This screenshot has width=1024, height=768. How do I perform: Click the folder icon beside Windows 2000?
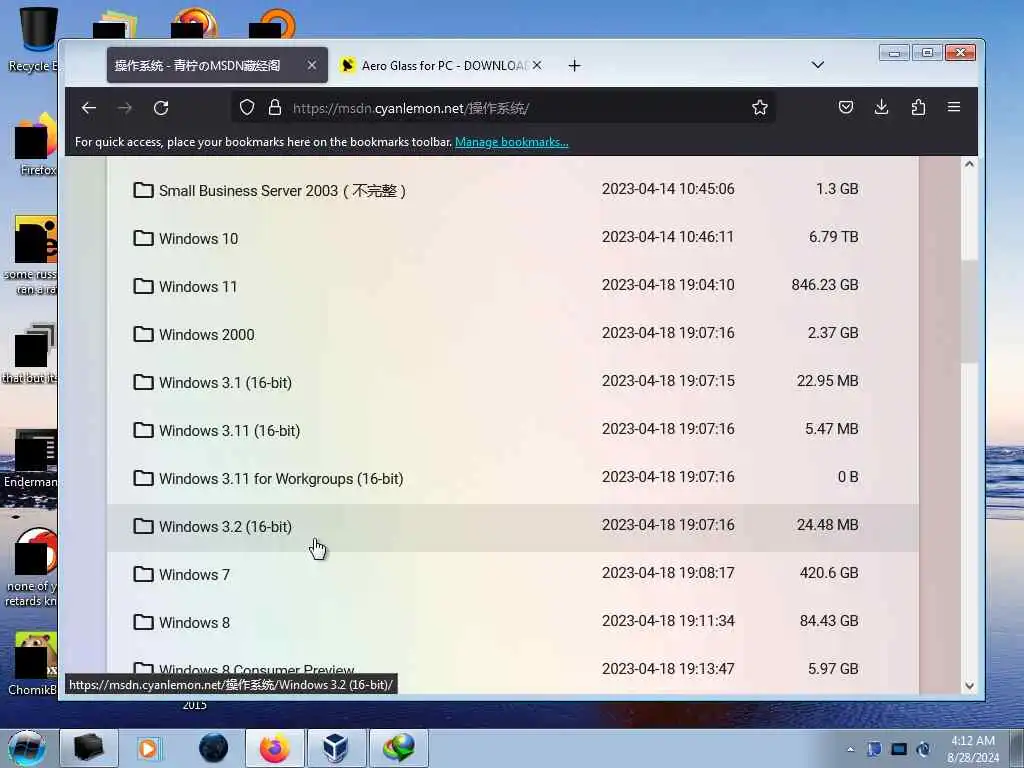pyautogui.click(x=143, y=334)
